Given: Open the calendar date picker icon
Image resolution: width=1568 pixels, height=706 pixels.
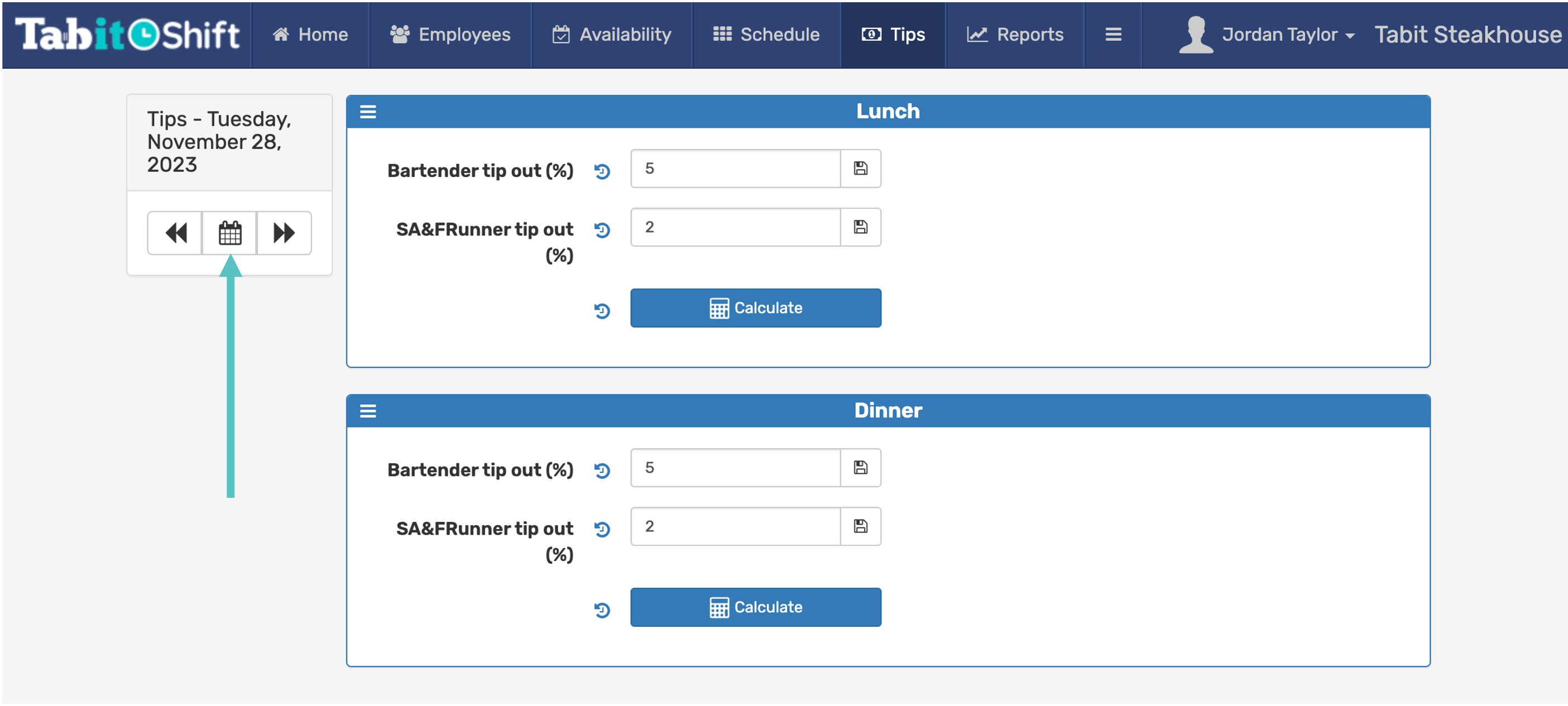Looking at the screenshot, I should click(229, 233).
